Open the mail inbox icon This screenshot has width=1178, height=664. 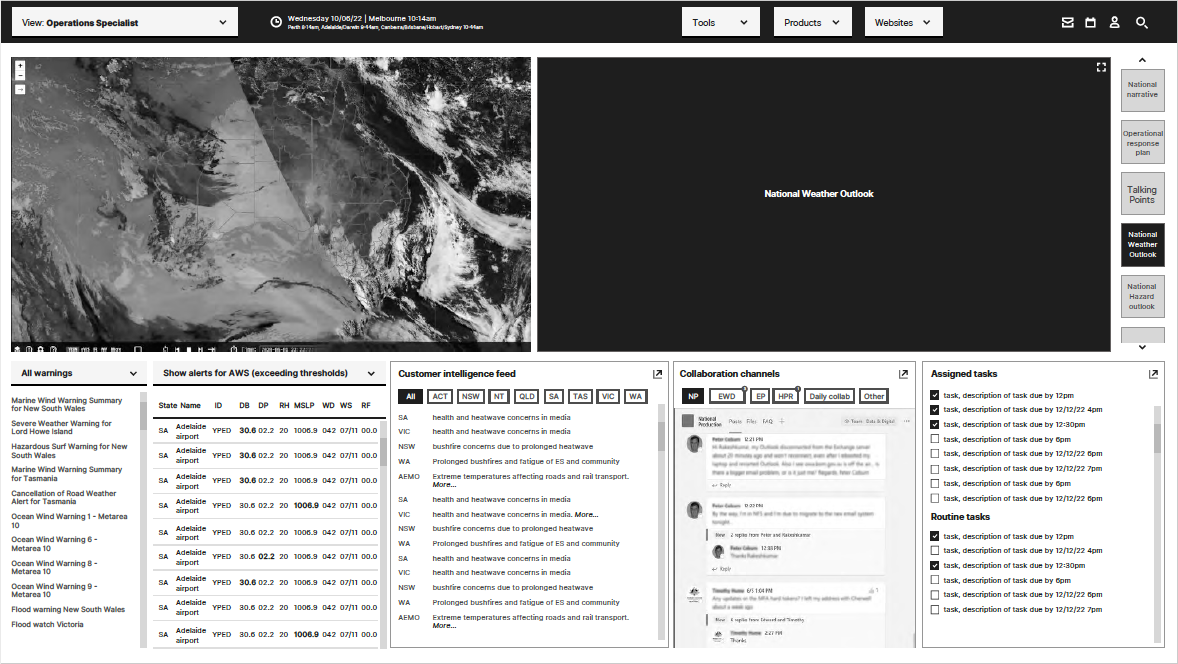(1068, 23)
